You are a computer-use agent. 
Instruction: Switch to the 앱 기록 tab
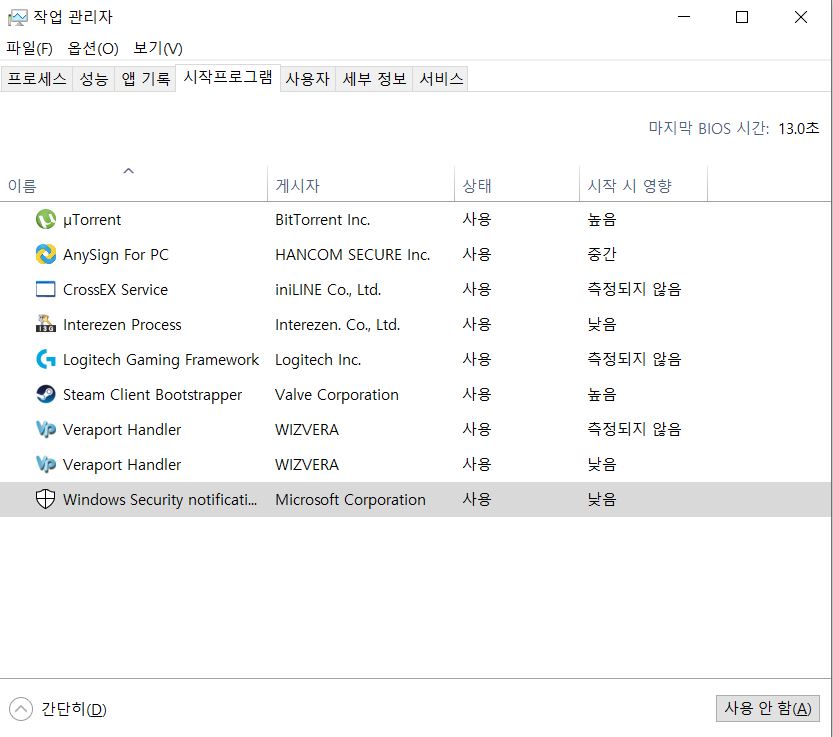coord(145,79)
